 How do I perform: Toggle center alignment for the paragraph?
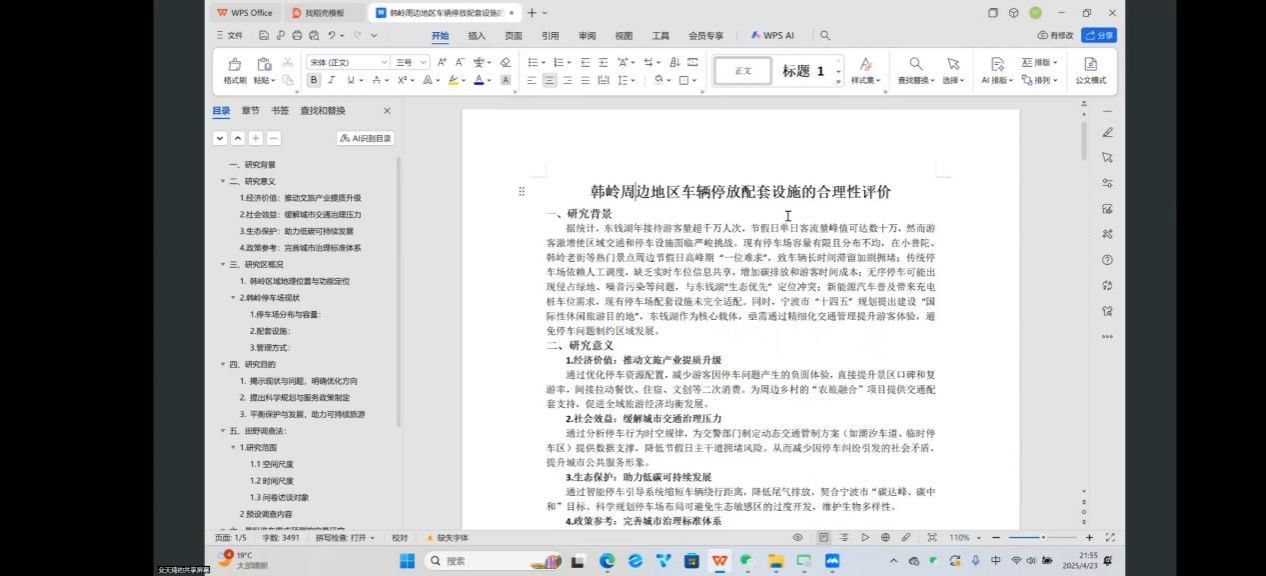[x=550, y=80]
